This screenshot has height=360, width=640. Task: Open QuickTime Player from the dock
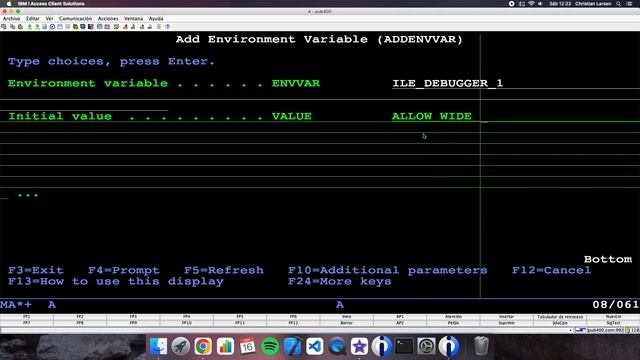click(x=337, y=347)
